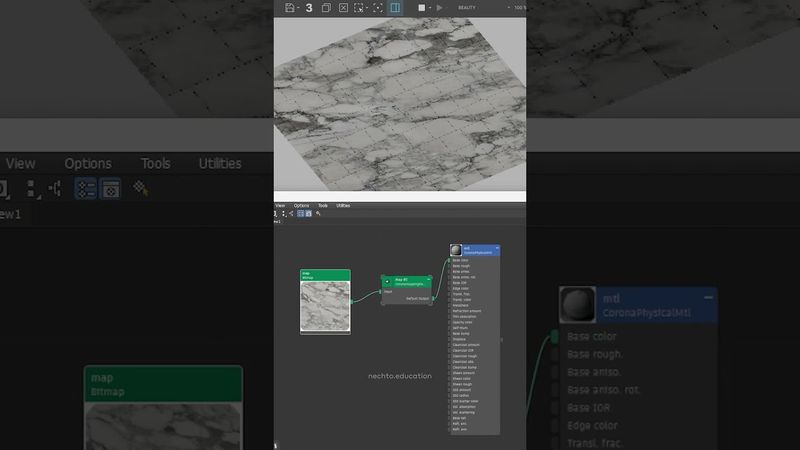Click the clear frame buffer X icon
Viewport: 800px width, 450px height.
(x=343, y=8)
